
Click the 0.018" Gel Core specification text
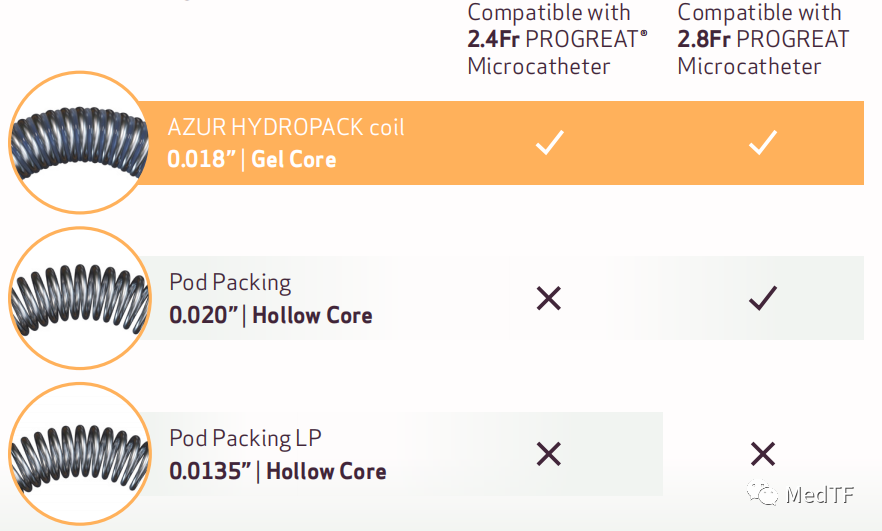pyautogui.click(x=252, y=160)
